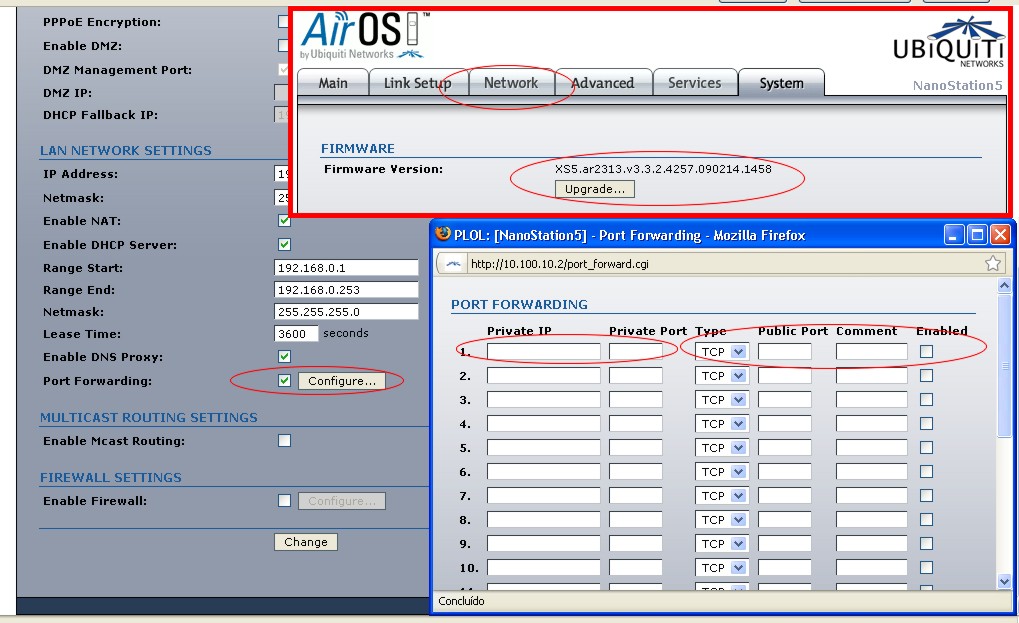Check Enabled for port forwarding rule 8

pyautogui.click(x=927, y=520)
